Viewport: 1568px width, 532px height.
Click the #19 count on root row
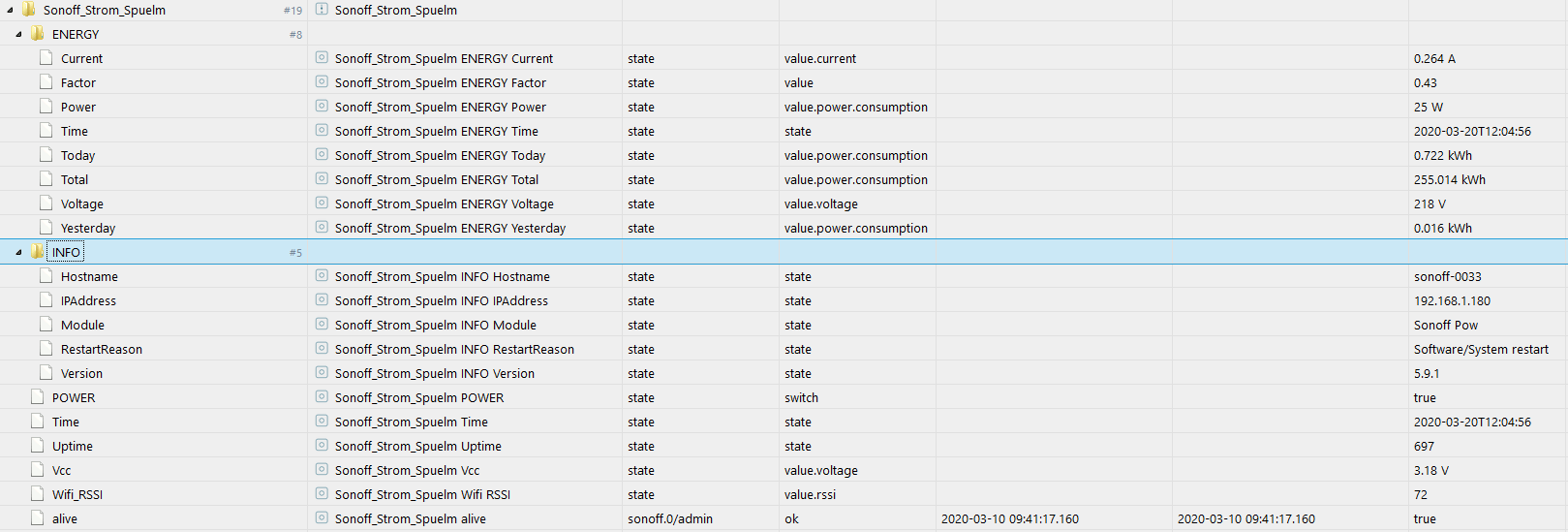coord(292,10)
